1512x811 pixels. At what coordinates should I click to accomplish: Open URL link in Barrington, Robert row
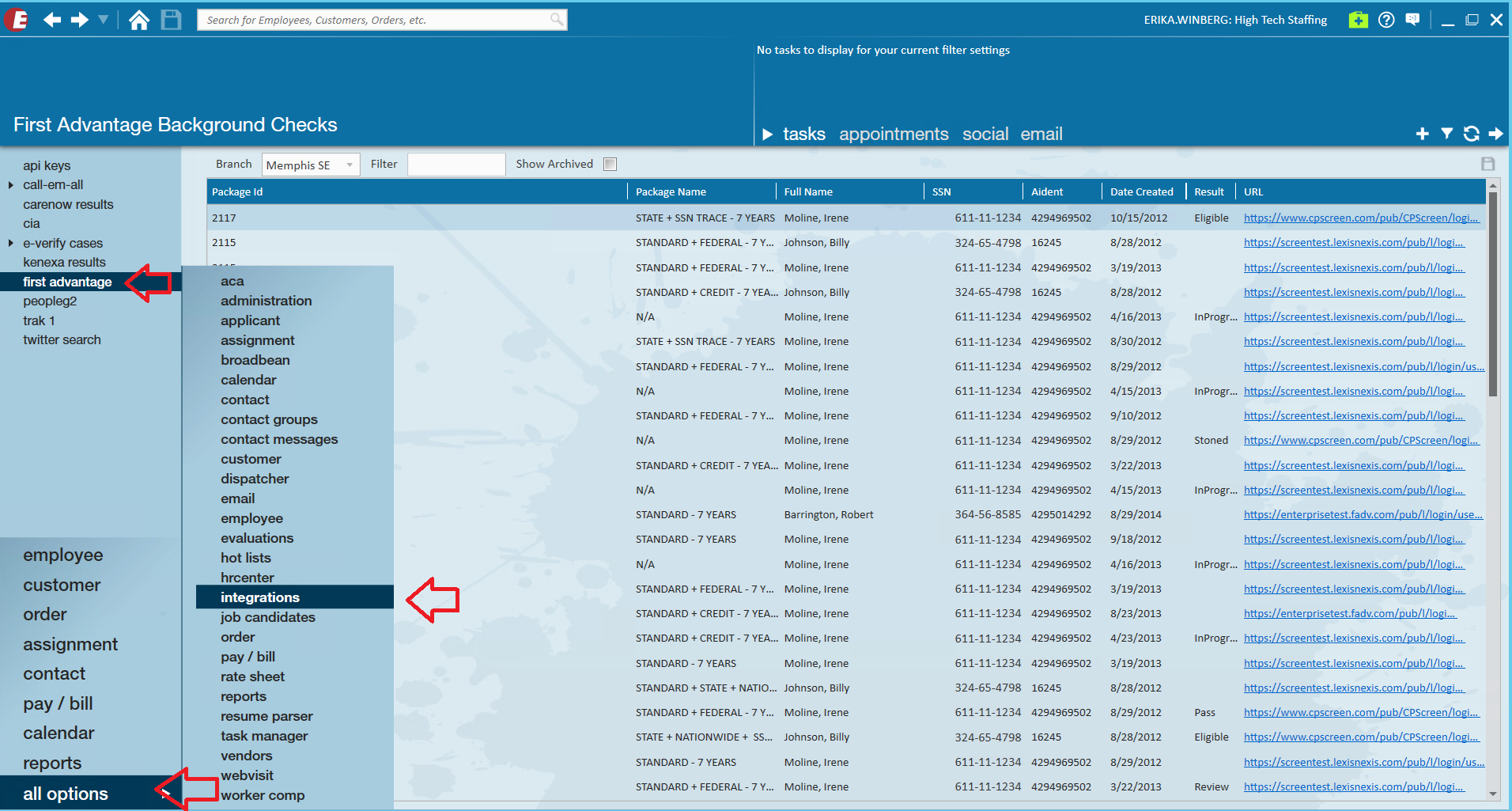[1363, 514]
